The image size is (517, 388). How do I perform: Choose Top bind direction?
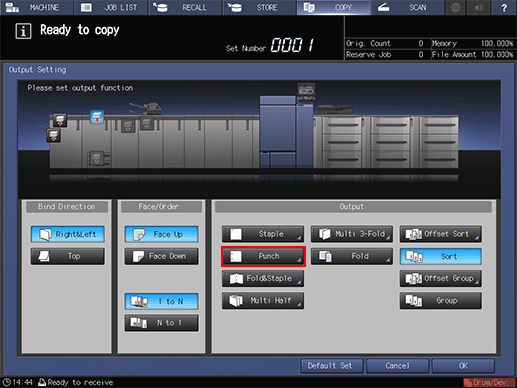click(x=68, y=256)
